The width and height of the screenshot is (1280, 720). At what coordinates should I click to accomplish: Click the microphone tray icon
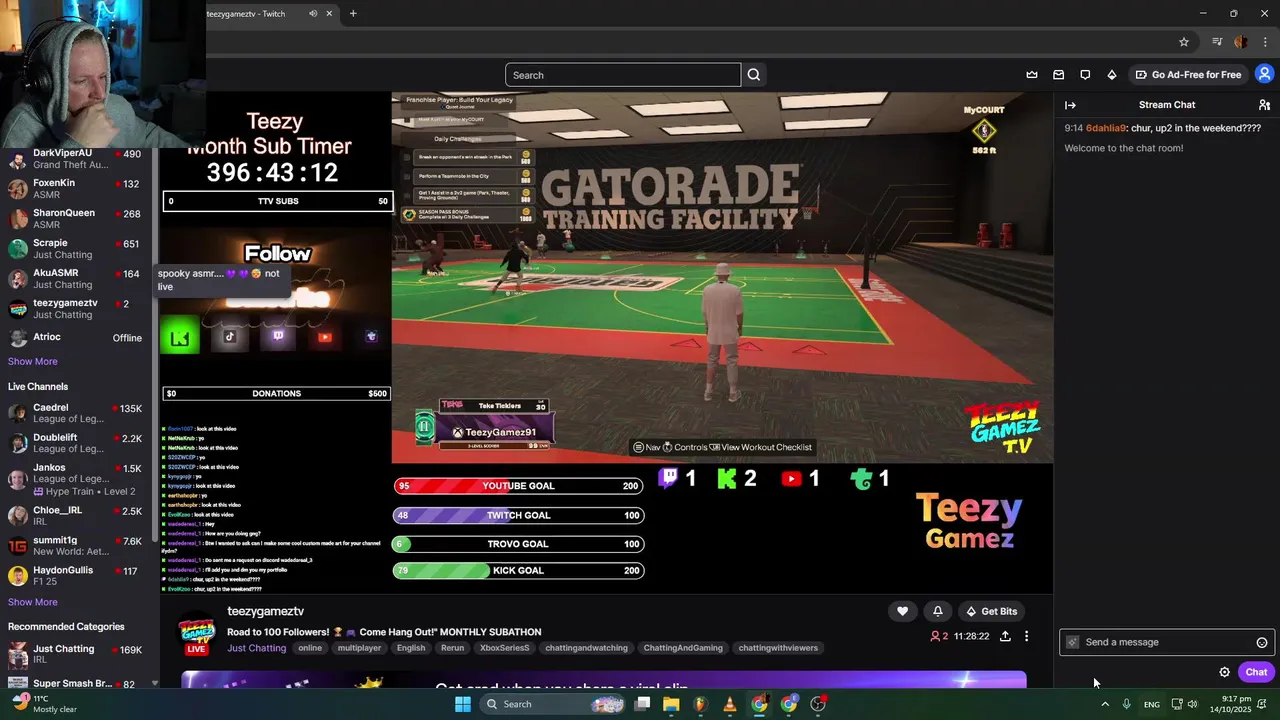point(1127,704)
